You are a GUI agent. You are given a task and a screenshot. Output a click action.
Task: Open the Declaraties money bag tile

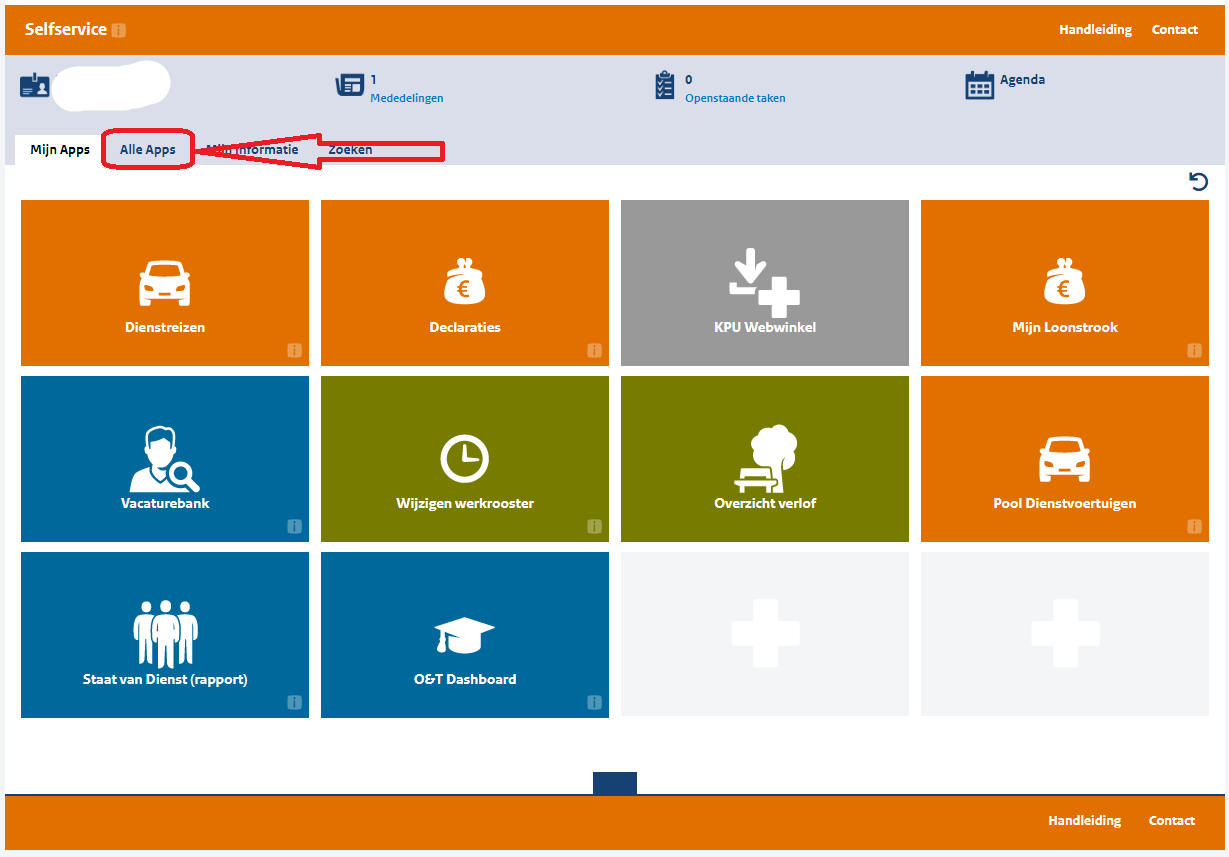[464, 283]
